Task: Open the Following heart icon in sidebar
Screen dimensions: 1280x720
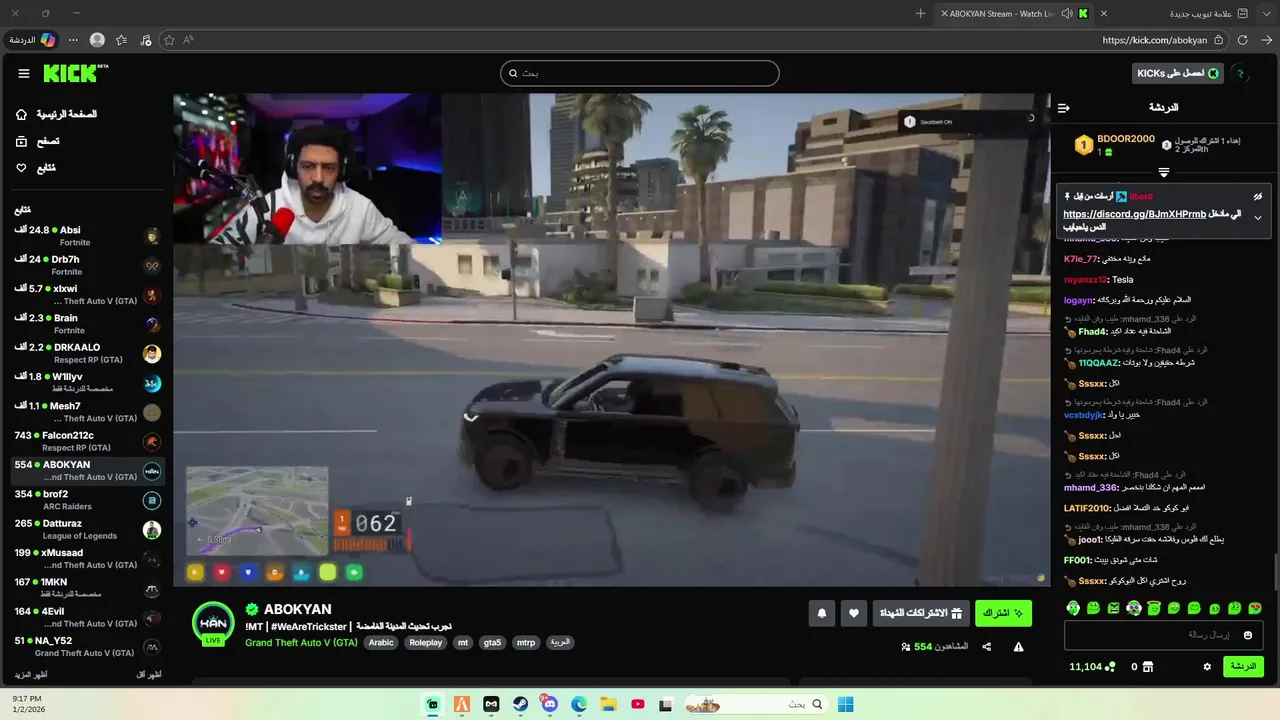Action: (x=21, y=168)
